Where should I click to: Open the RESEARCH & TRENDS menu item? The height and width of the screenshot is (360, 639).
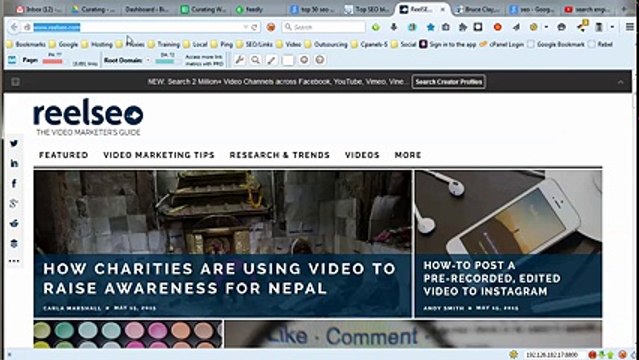coord(280,155)
